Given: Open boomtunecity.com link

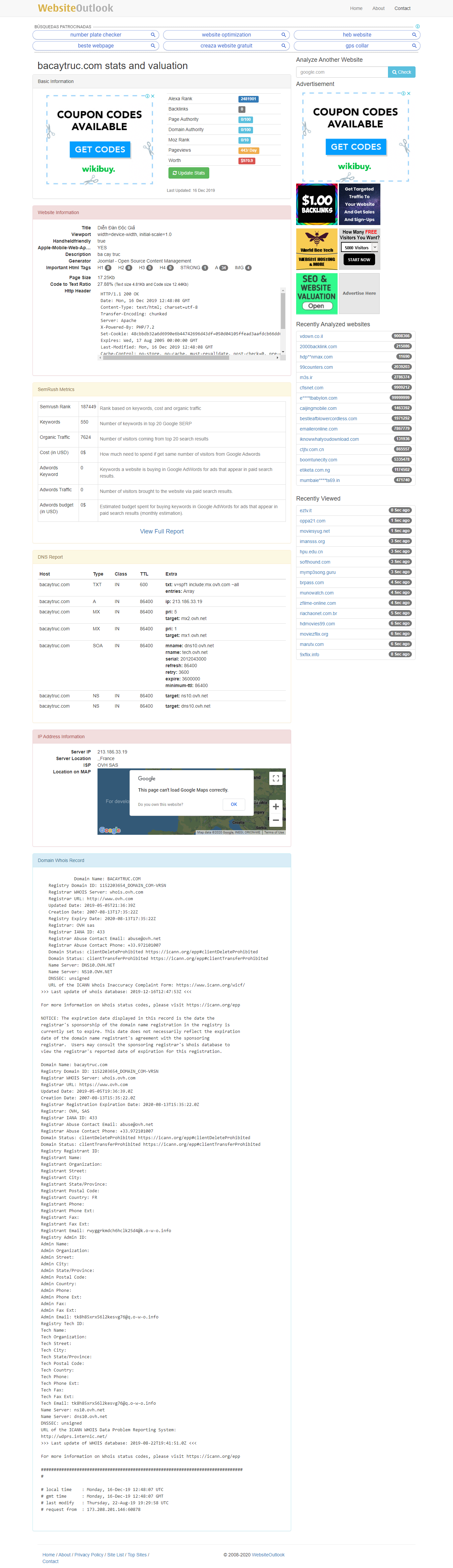Looking at the screenshot, I should (x=318, y=460).
